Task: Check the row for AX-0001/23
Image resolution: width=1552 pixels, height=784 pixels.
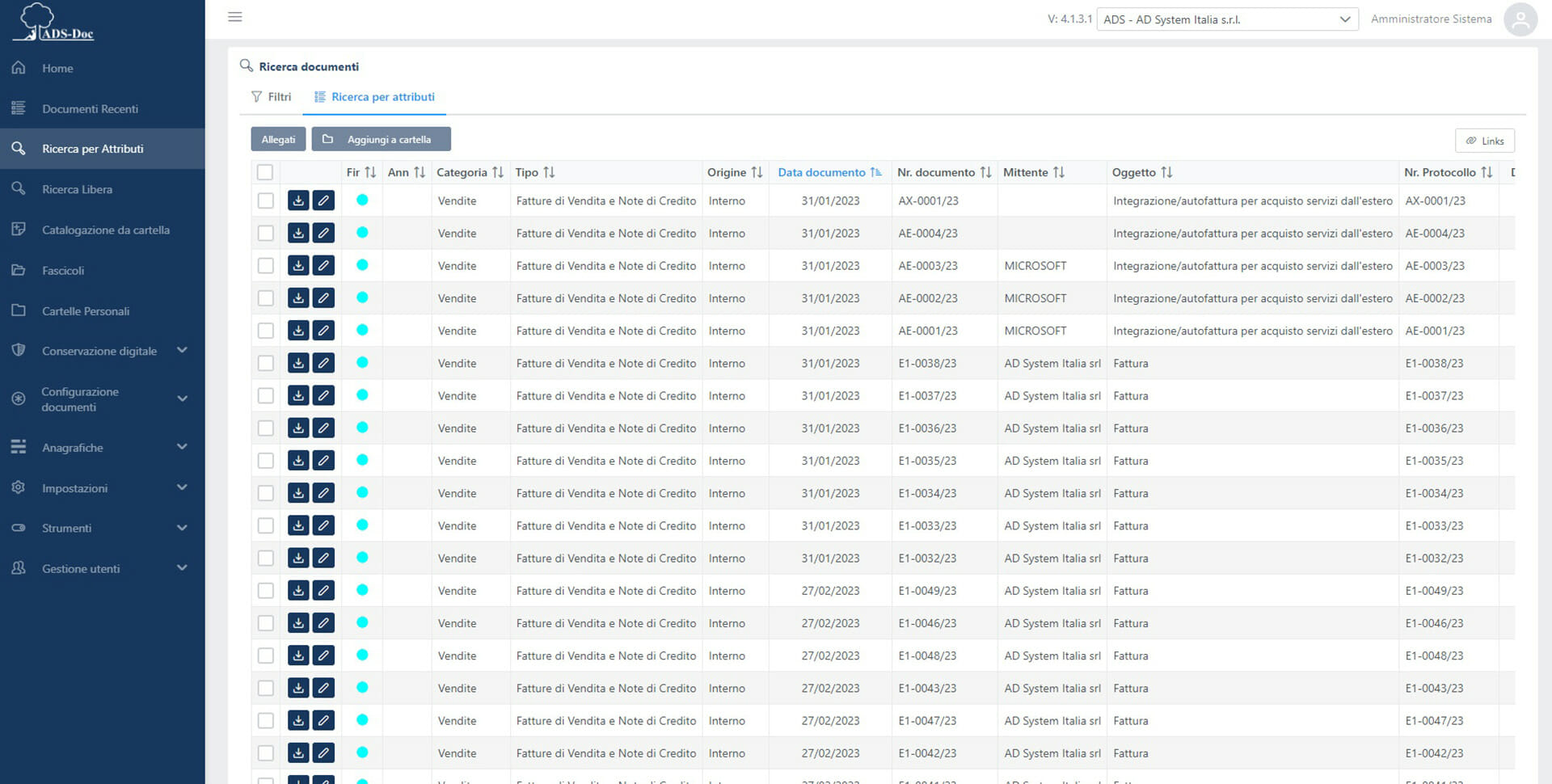Action: click(x=265, y=200)
